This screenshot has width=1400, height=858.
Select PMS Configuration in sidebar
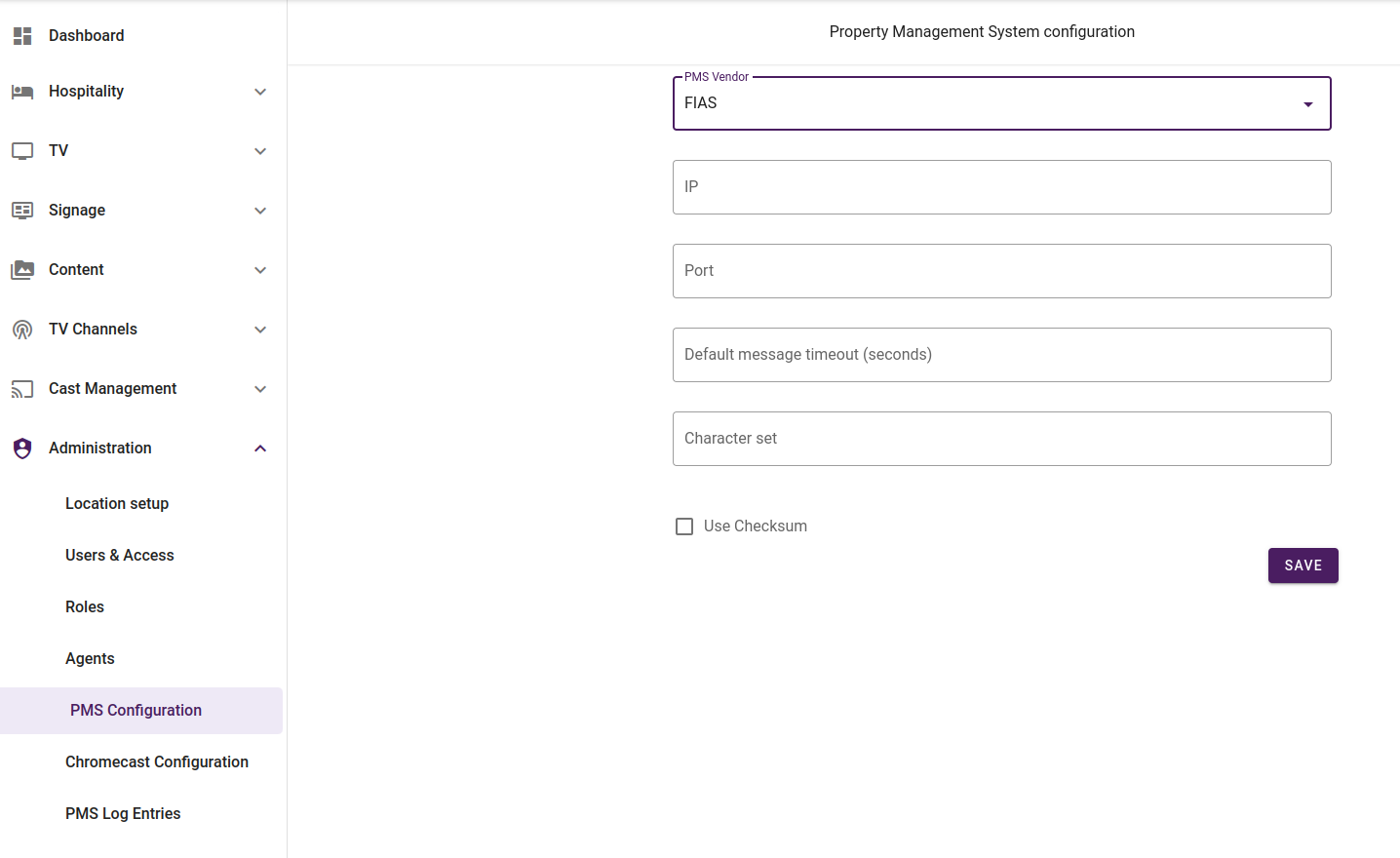coord(141,711)
